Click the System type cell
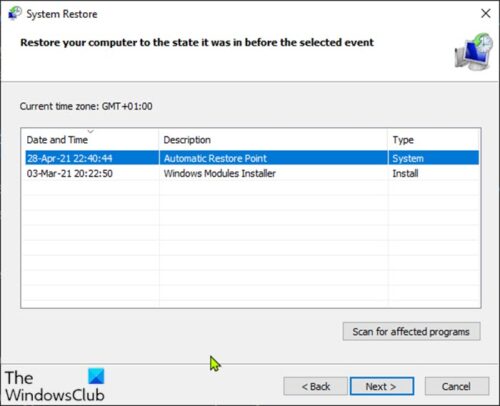The width and height of the screenshot is (500, 406). point(408,158)
